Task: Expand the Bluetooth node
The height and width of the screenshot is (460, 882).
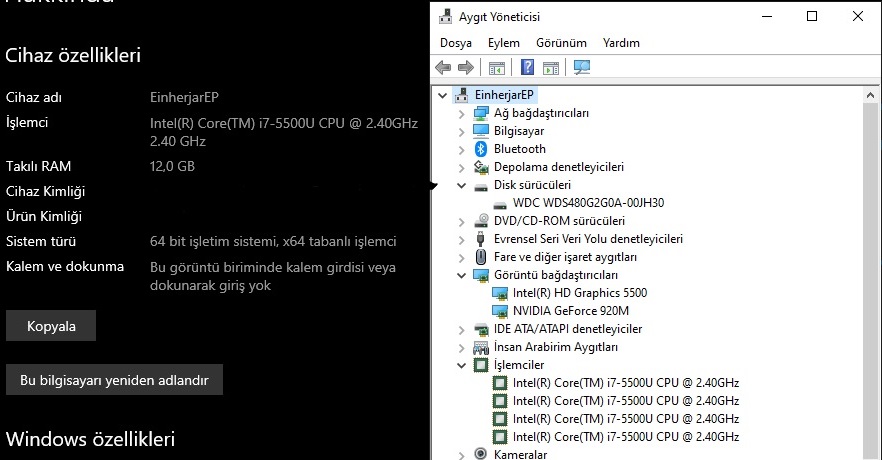Action: (461, 150)
